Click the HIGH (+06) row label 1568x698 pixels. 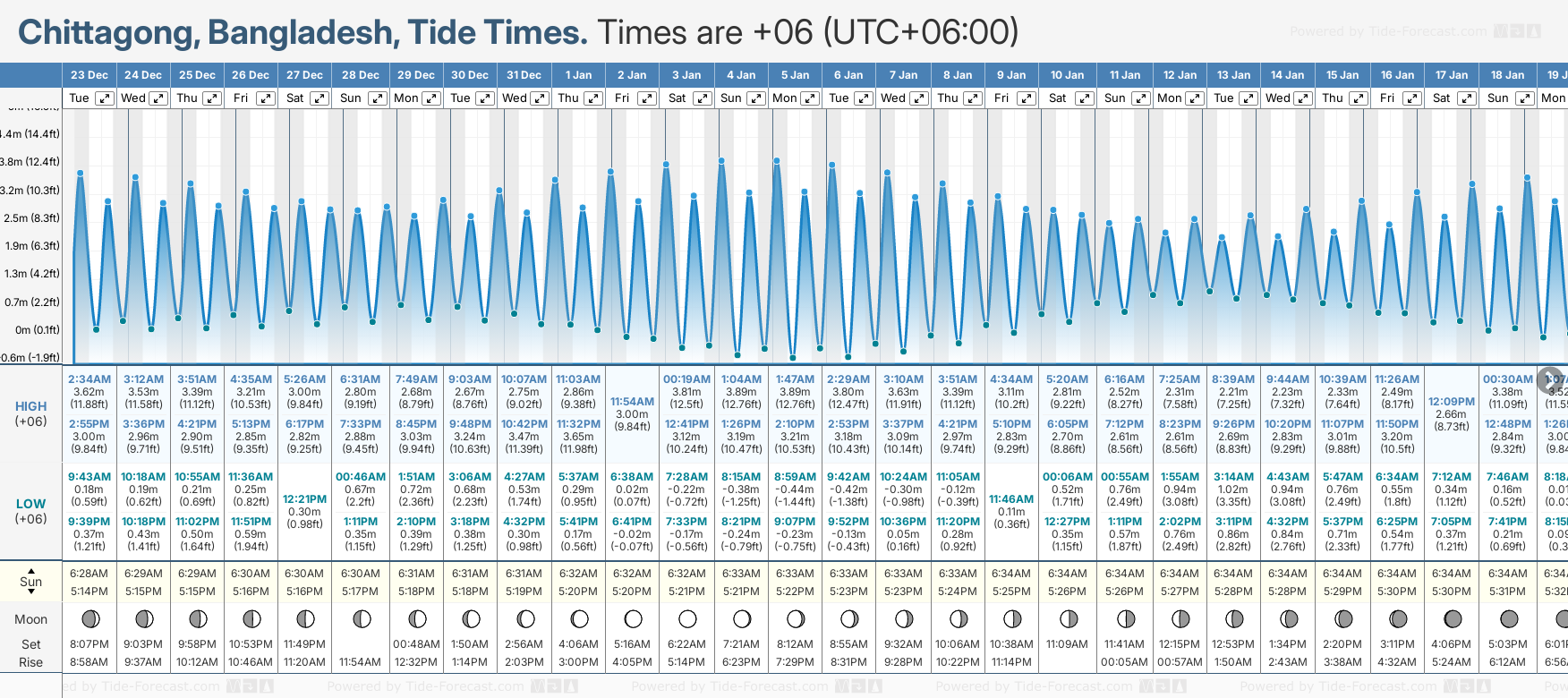click(31, 413)
